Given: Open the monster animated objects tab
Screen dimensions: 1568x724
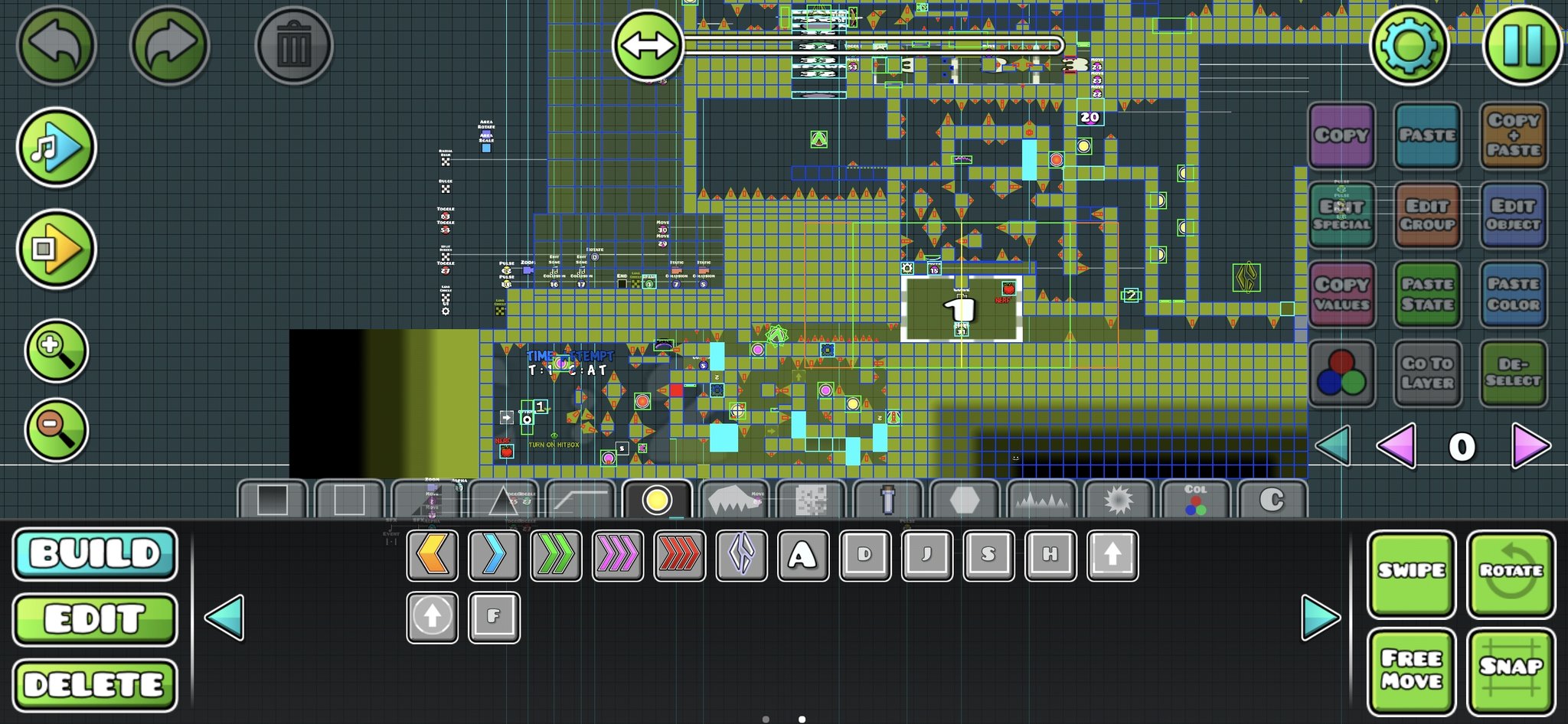Looking at the screenshot, I should 734,499.
